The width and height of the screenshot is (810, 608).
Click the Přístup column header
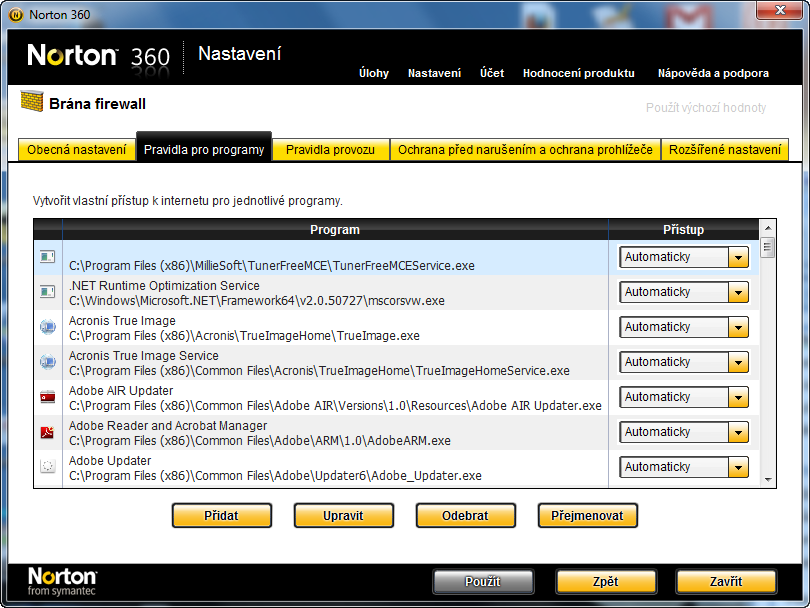pos(683,230)
